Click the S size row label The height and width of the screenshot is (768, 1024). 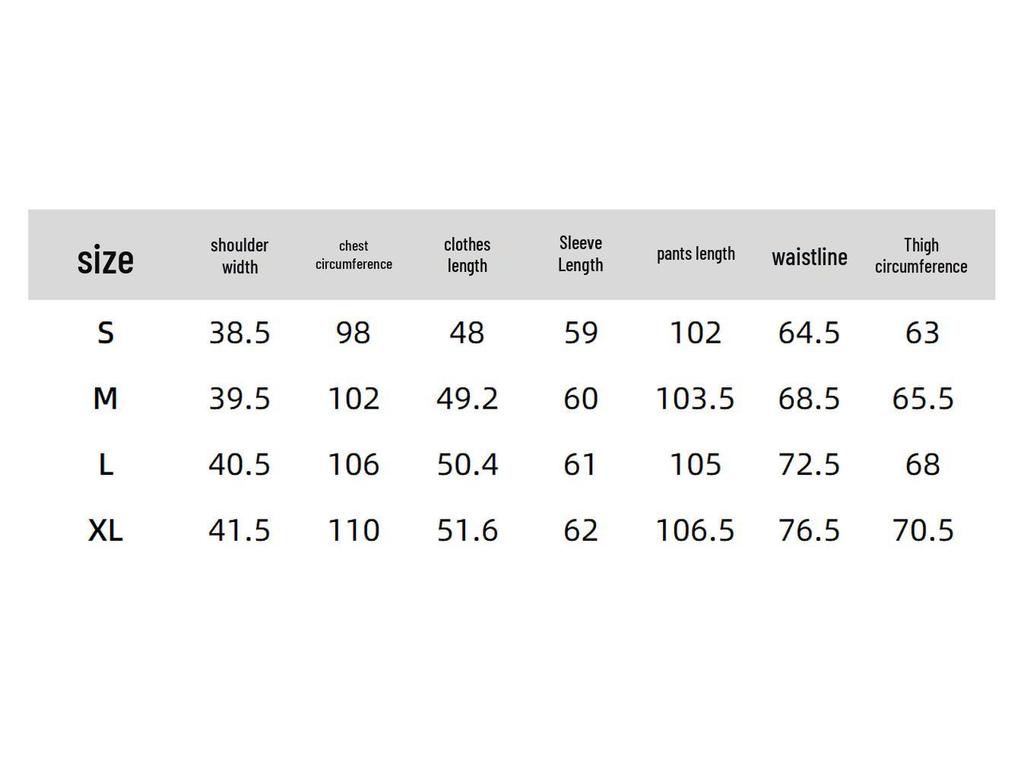pos(105,333)
